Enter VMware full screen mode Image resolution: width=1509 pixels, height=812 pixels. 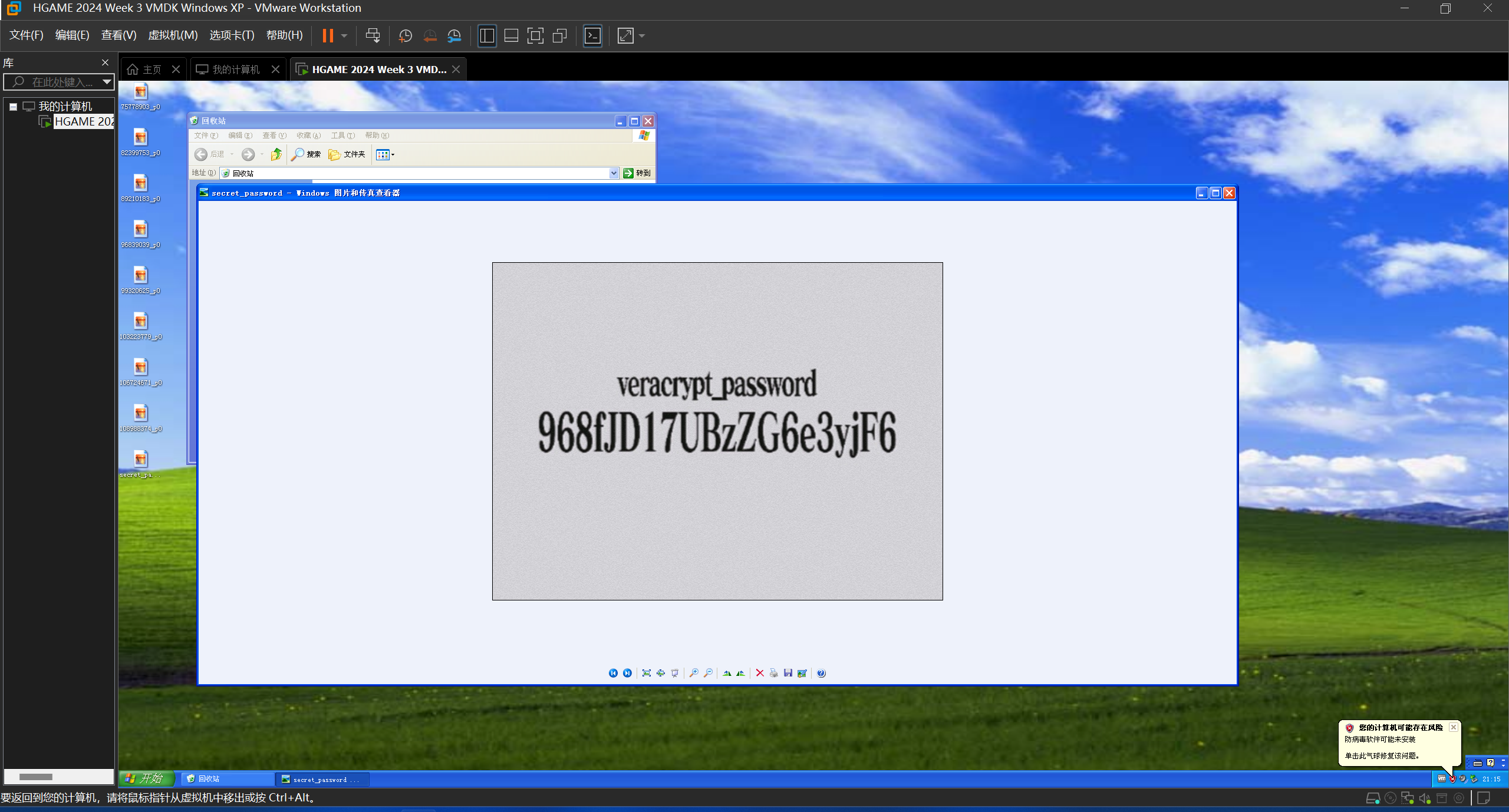535,36
